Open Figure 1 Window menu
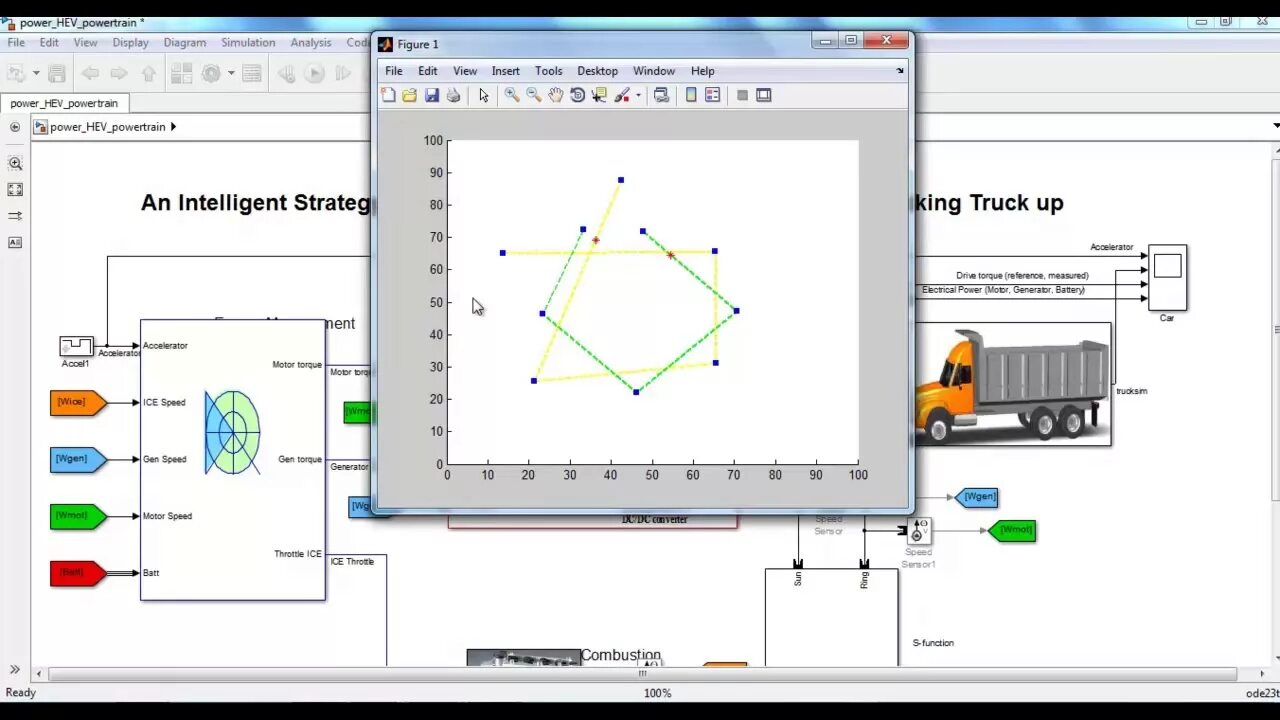The width and height of the screenshot is (1280, 720). 654,71
